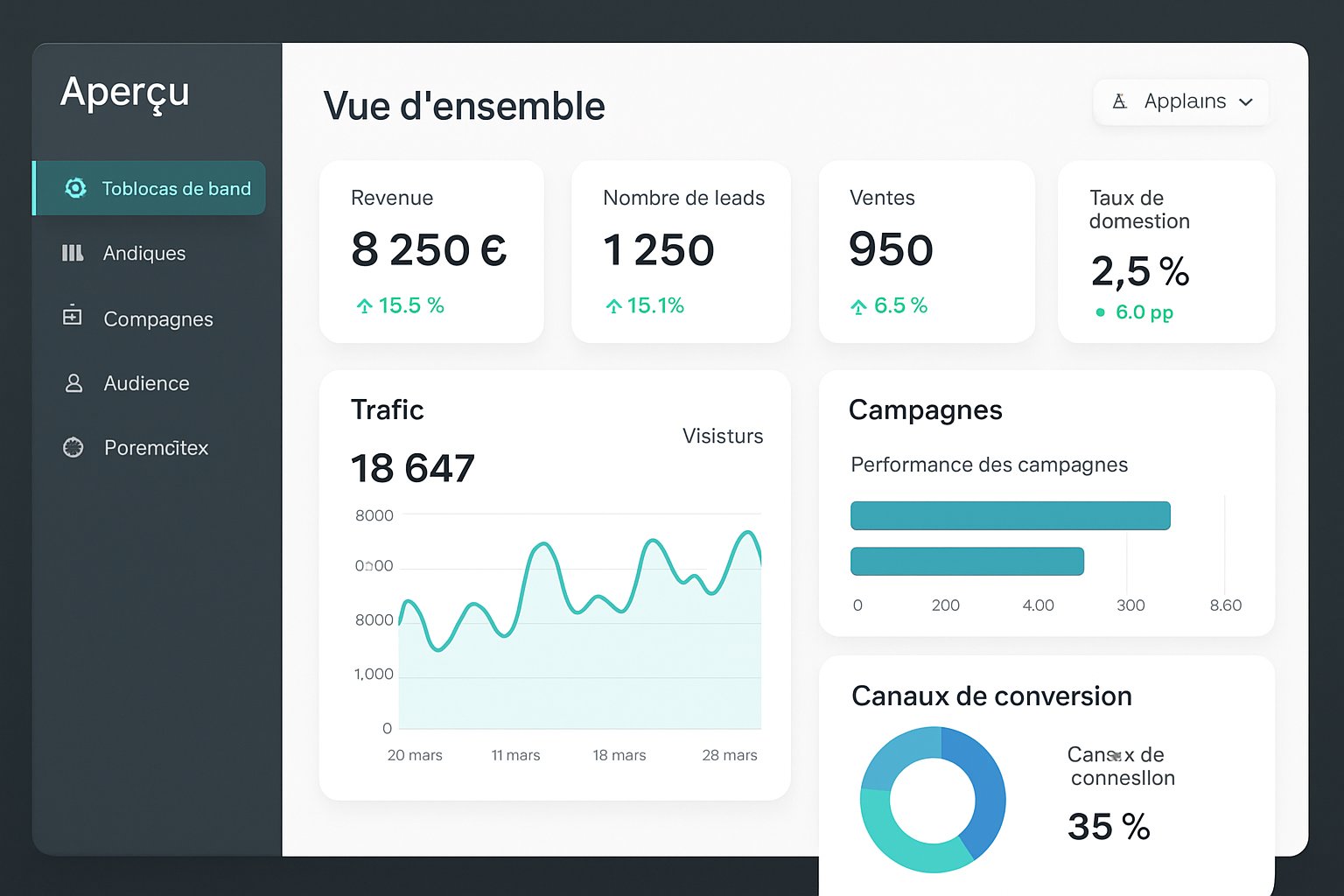Click the 15.1% leads change
The width and height of the screenshot is (1344, 896).
point(655,305)
